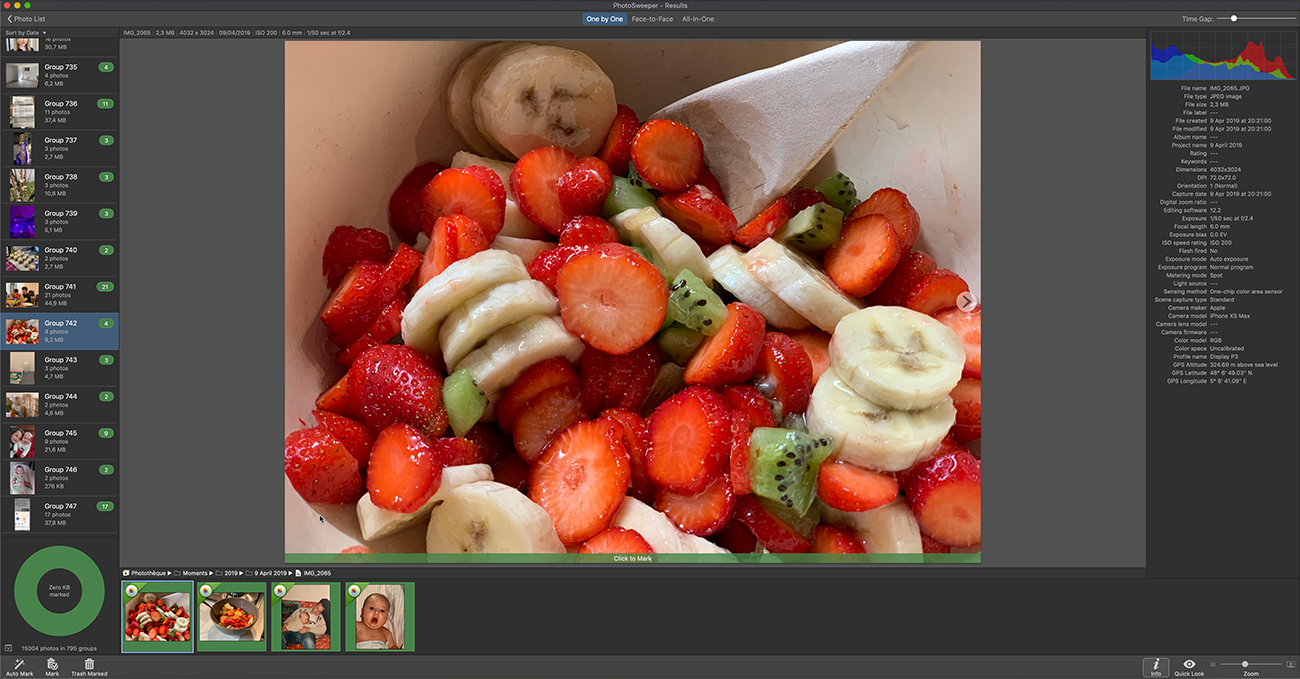Viewport: 1300px width, 679px height.
Task: Click Photos library icon on baby thumbnail
Action: click(353, 590)
